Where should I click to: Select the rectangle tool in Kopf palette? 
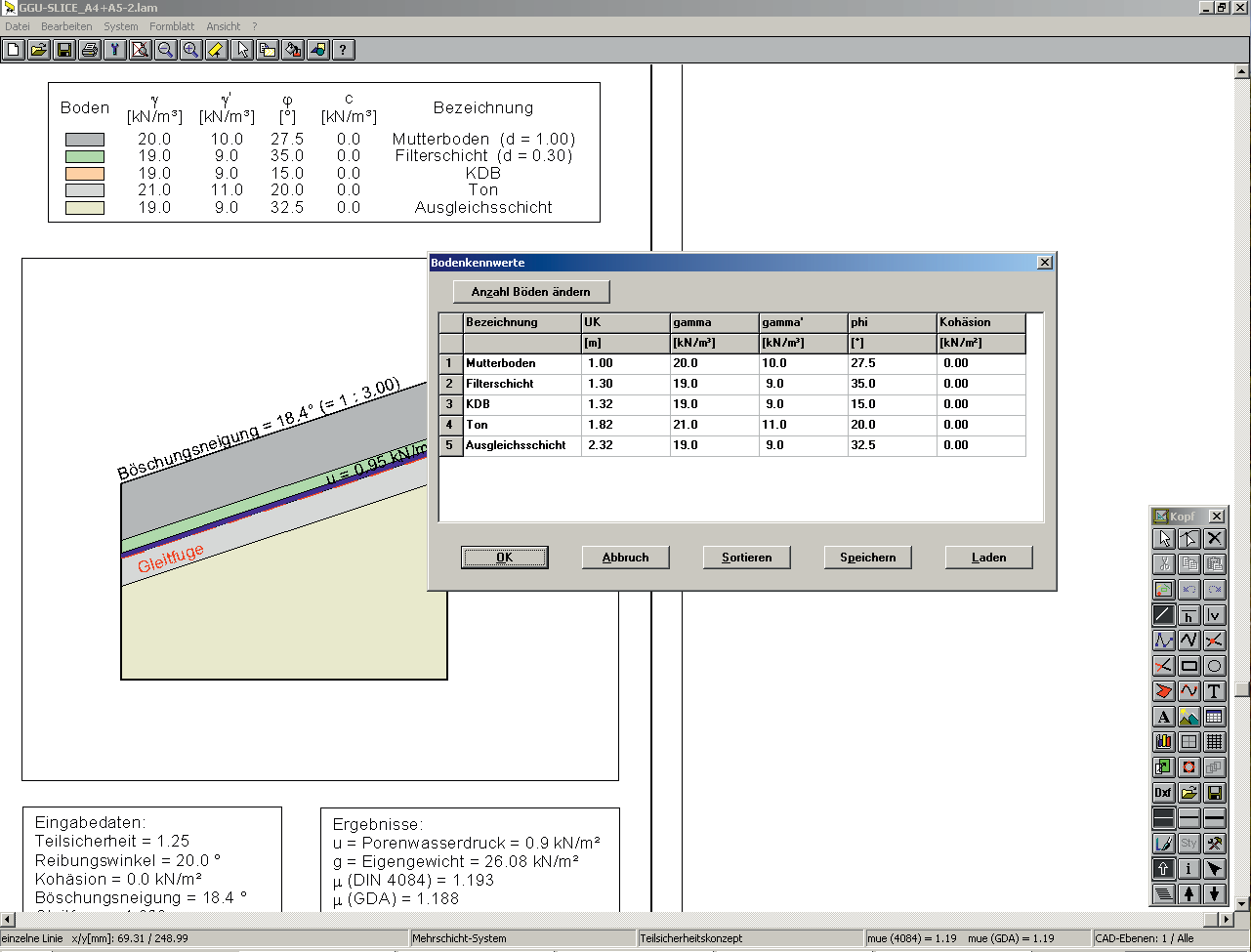pos(1189,666)
